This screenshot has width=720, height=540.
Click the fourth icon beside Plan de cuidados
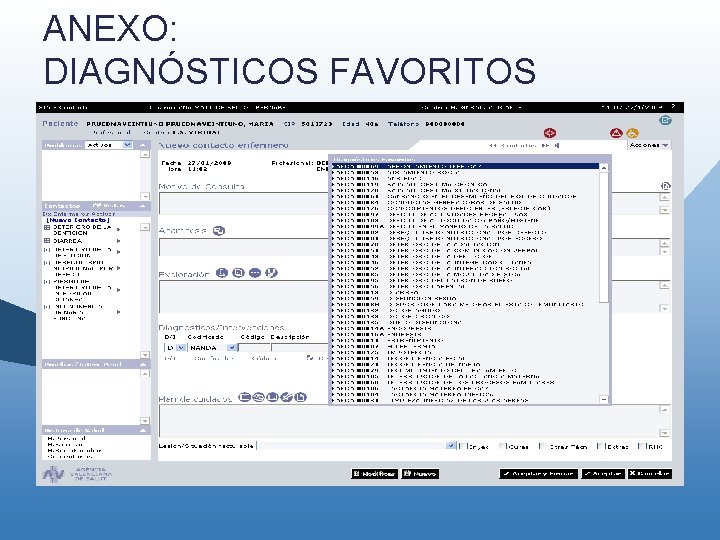click(286, 397)
